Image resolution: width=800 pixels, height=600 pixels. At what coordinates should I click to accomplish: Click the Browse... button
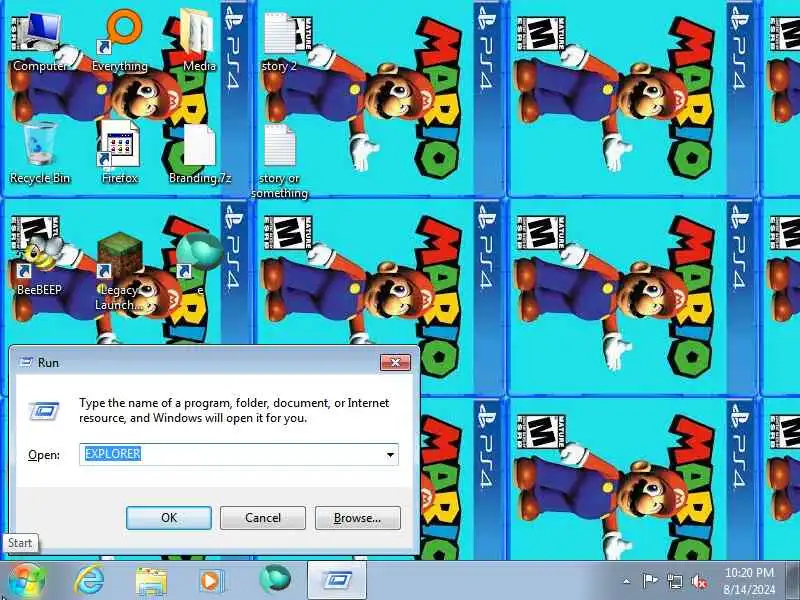(x=358, y=518)
